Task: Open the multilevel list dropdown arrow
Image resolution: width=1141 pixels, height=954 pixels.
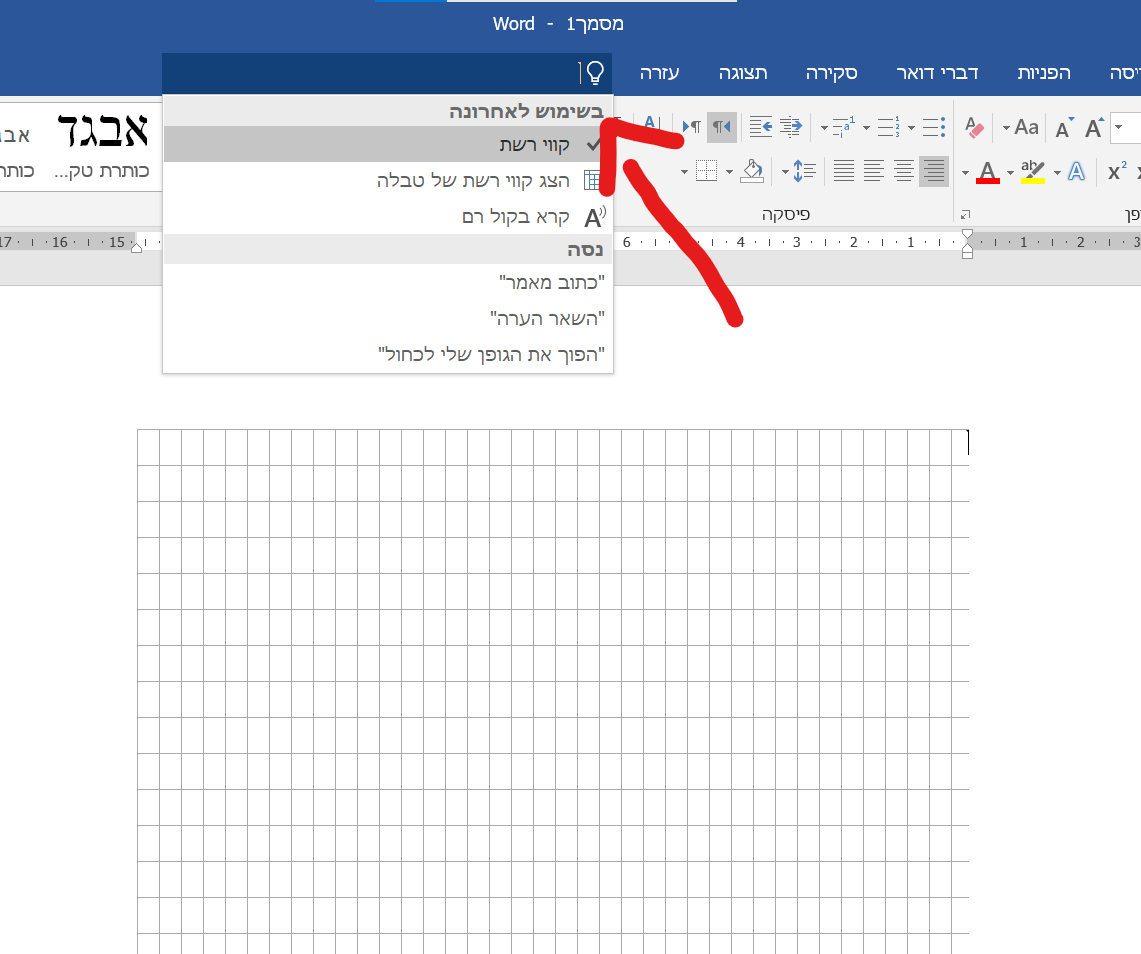Action: tap(824, 128)
